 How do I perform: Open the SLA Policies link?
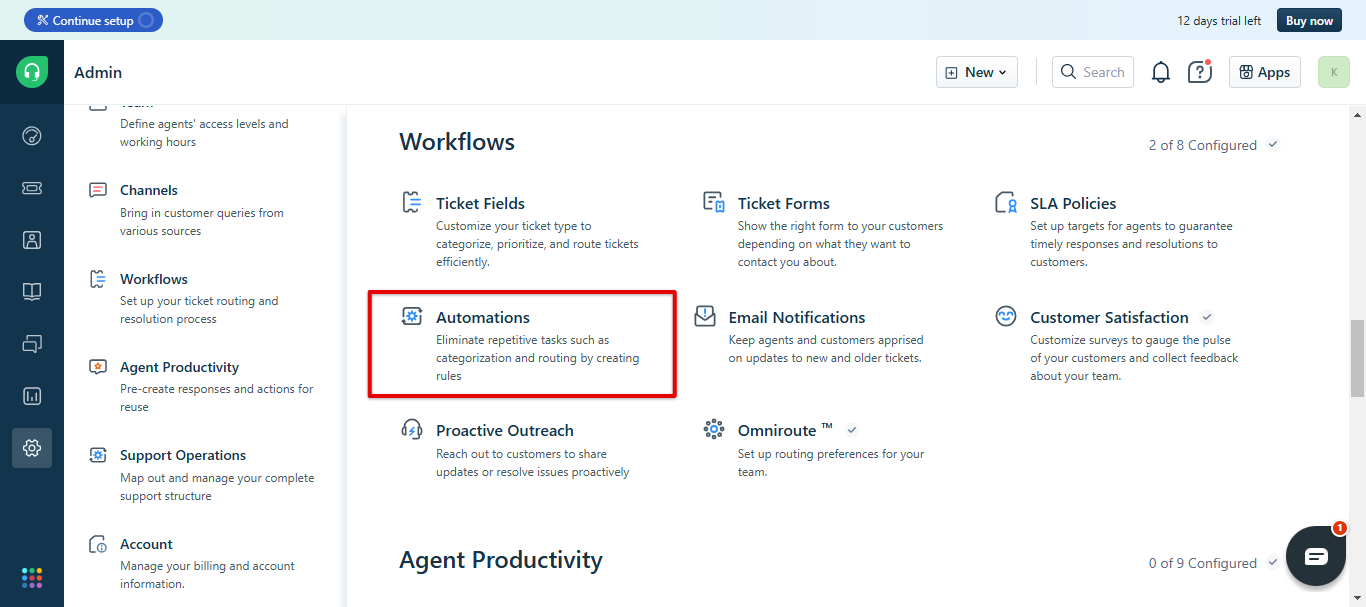click(x=1073, y=203)
